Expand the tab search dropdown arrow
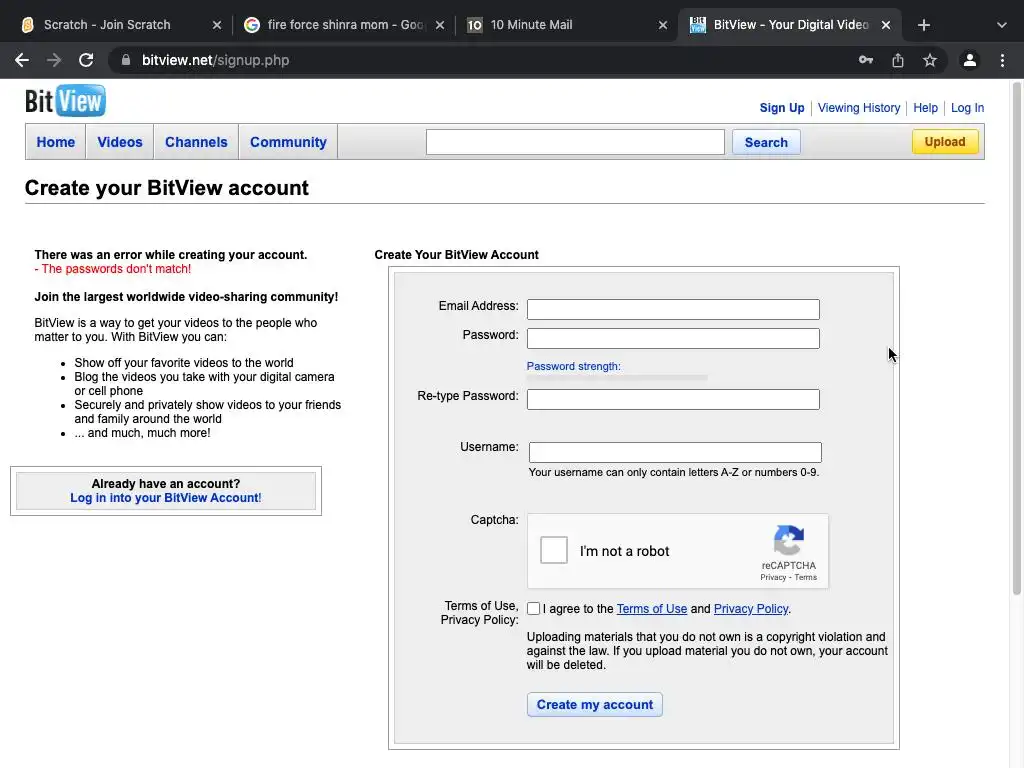This screenshot has height=768, width=1024. [1002, 25]
